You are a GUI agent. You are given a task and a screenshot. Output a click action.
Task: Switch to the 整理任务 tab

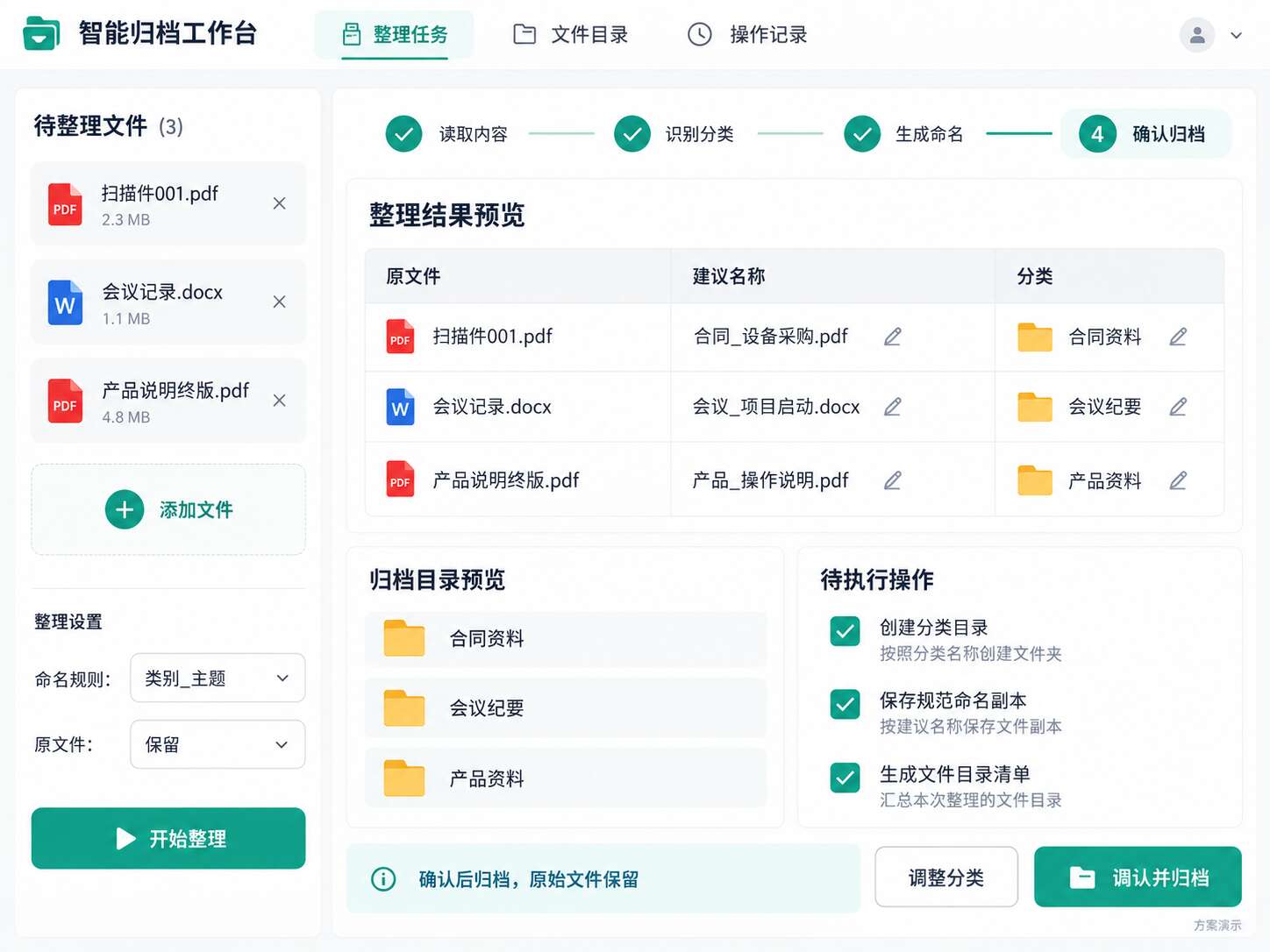pos(394,35)
